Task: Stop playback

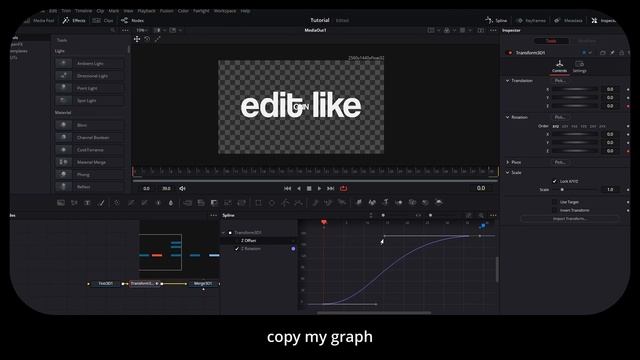Action: click(x=309, y=188)
